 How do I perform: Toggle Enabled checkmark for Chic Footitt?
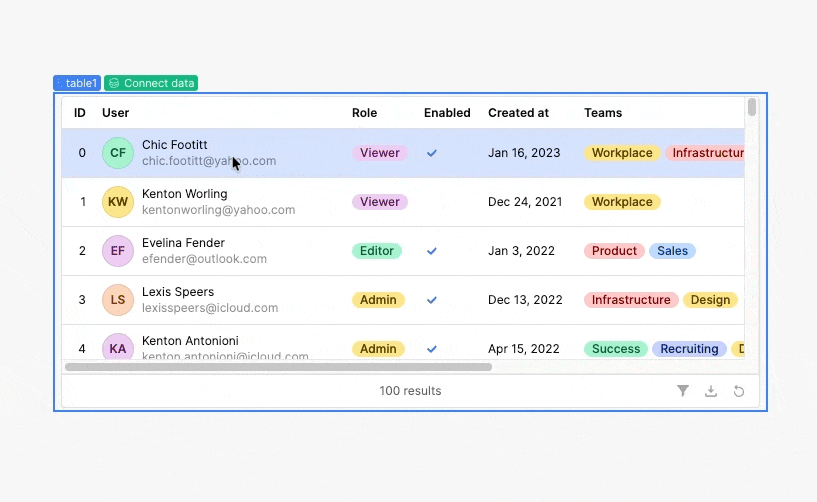click(432, 153)
